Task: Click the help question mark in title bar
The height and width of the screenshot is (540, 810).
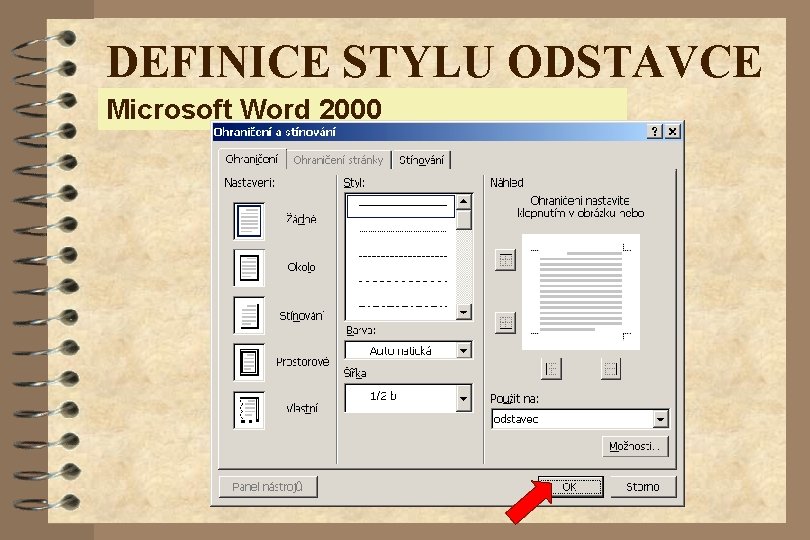Action: (655, 131)
